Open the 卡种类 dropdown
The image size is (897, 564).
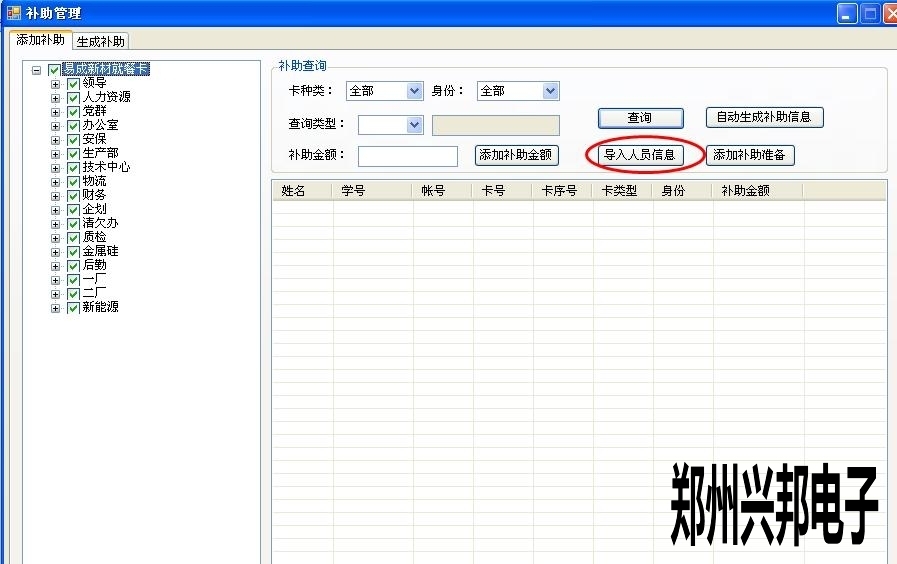click(415, 91)
